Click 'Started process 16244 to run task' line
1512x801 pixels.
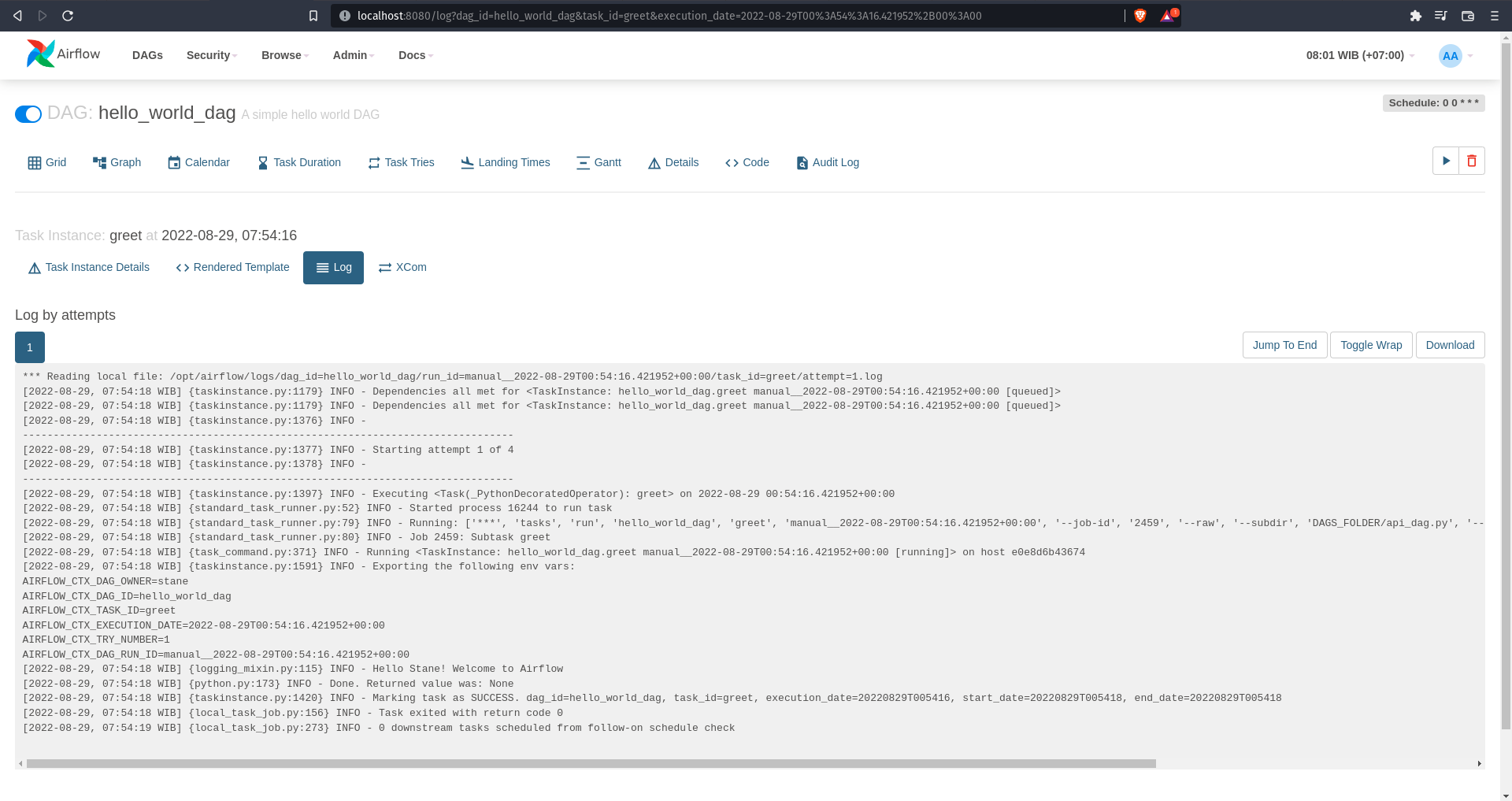317,508
